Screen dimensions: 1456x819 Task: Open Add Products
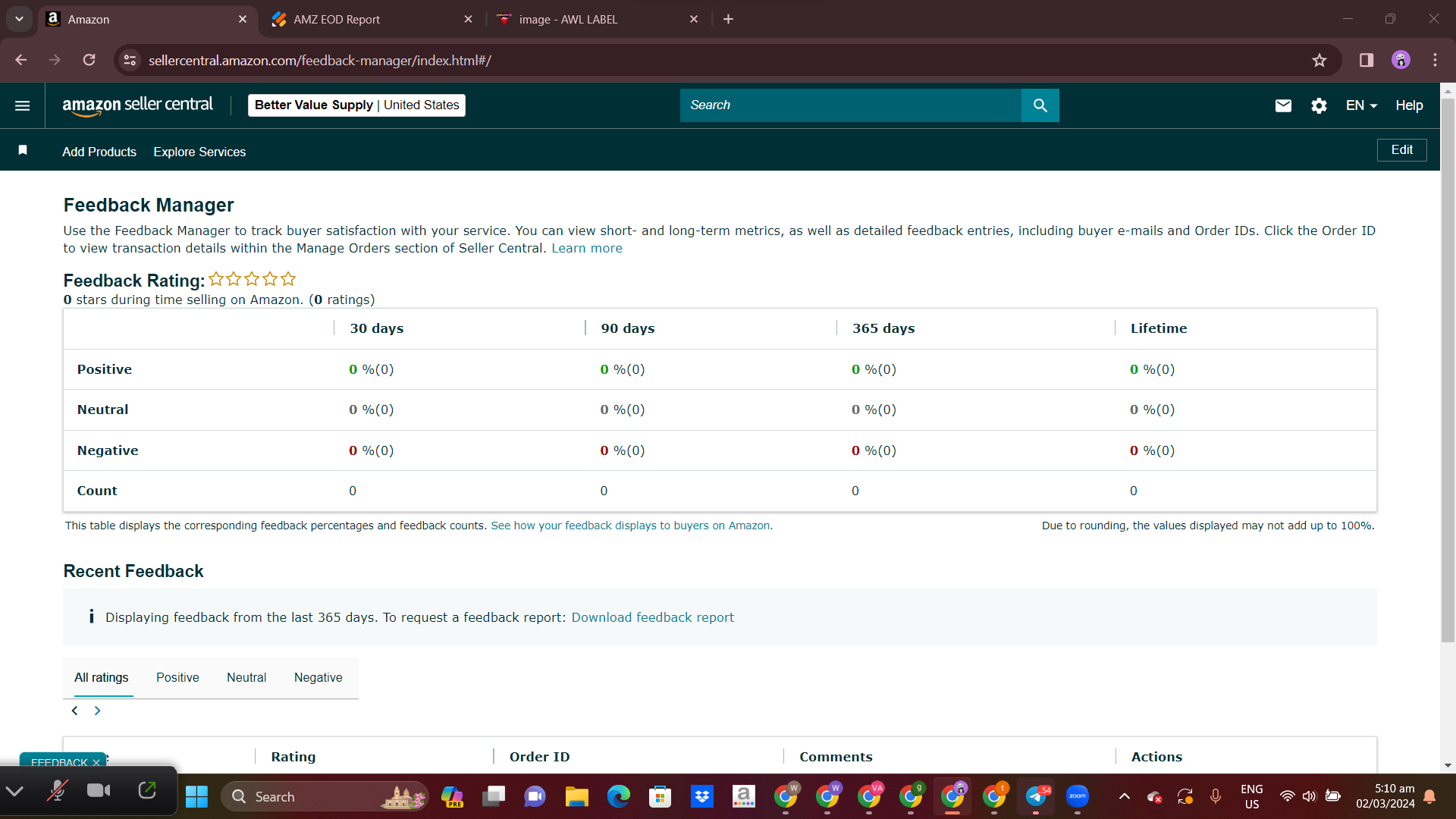coord(99,152)
